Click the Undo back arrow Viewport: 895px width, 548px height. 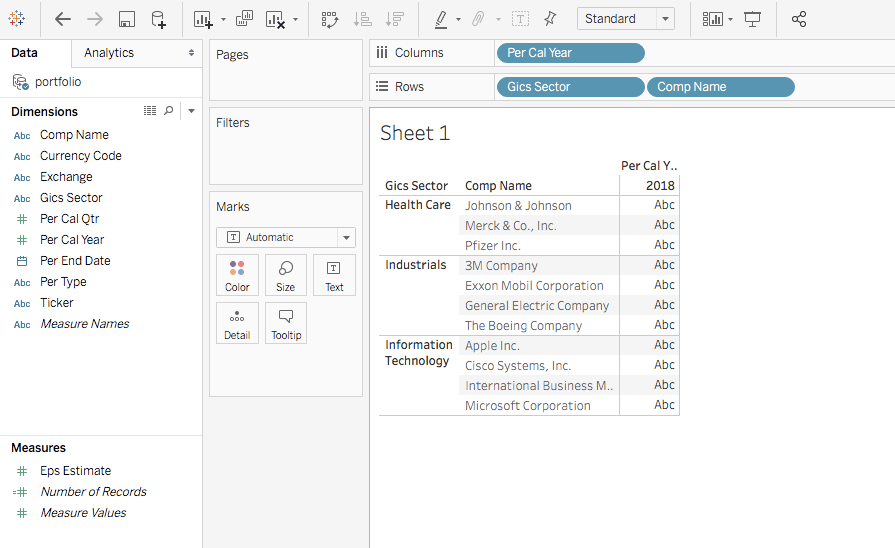(x=63, y=19)
